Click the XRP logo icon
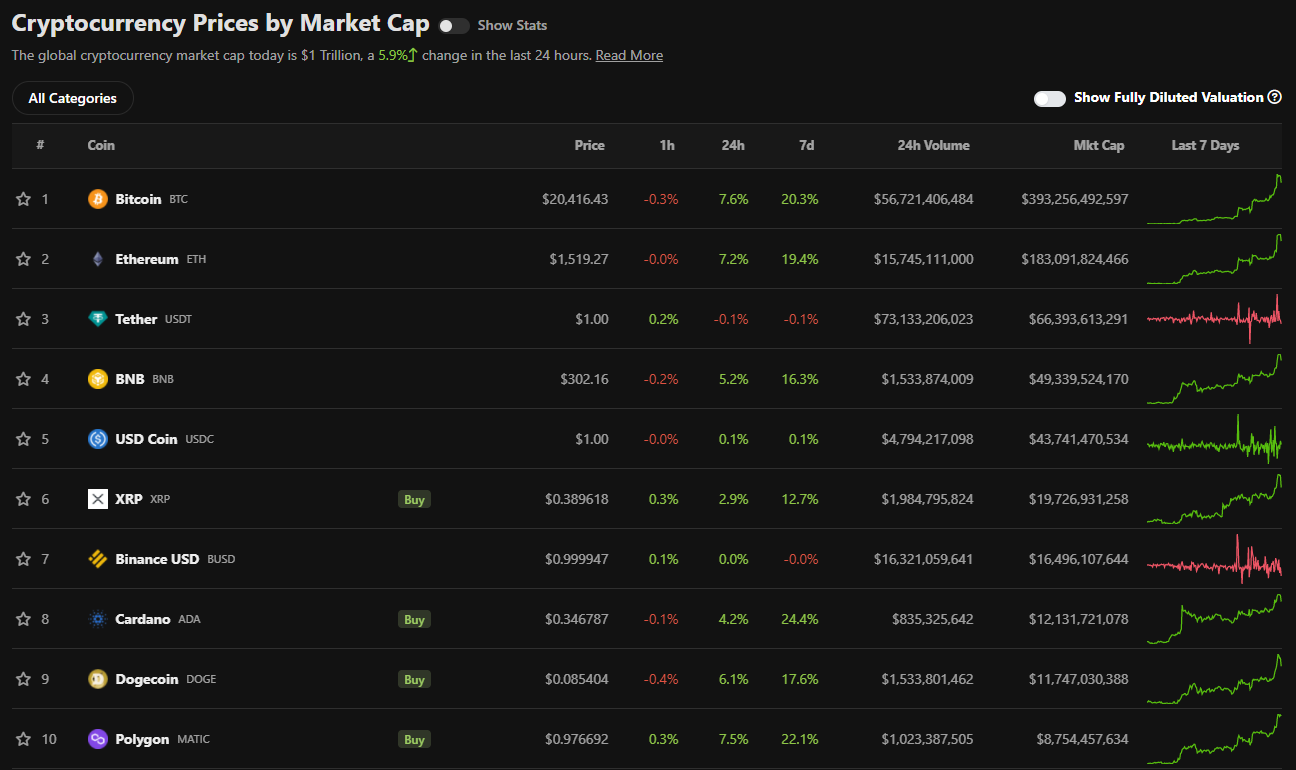1296x770 pixels. coord(98,499)
